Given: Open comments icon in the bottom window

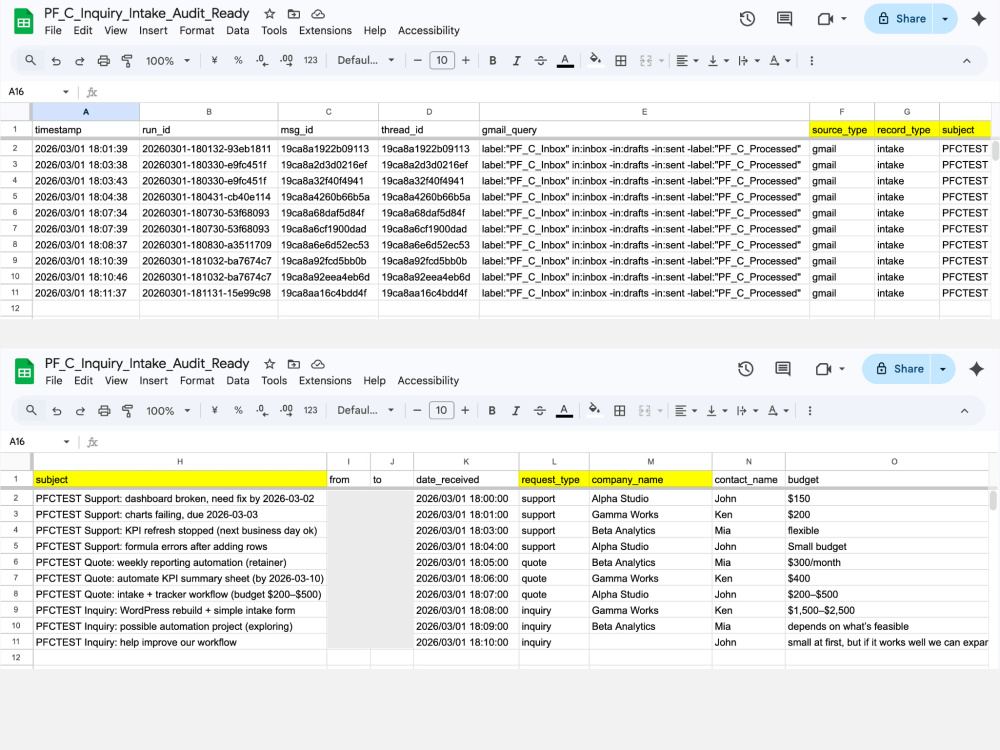Looking at the screenshot, I should (x=783, y=369).
